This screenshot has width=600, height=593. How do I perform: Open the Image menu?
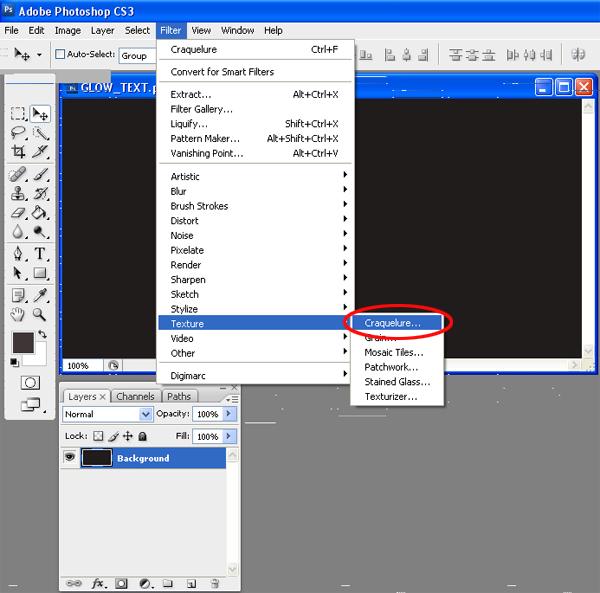click(67, 31)
